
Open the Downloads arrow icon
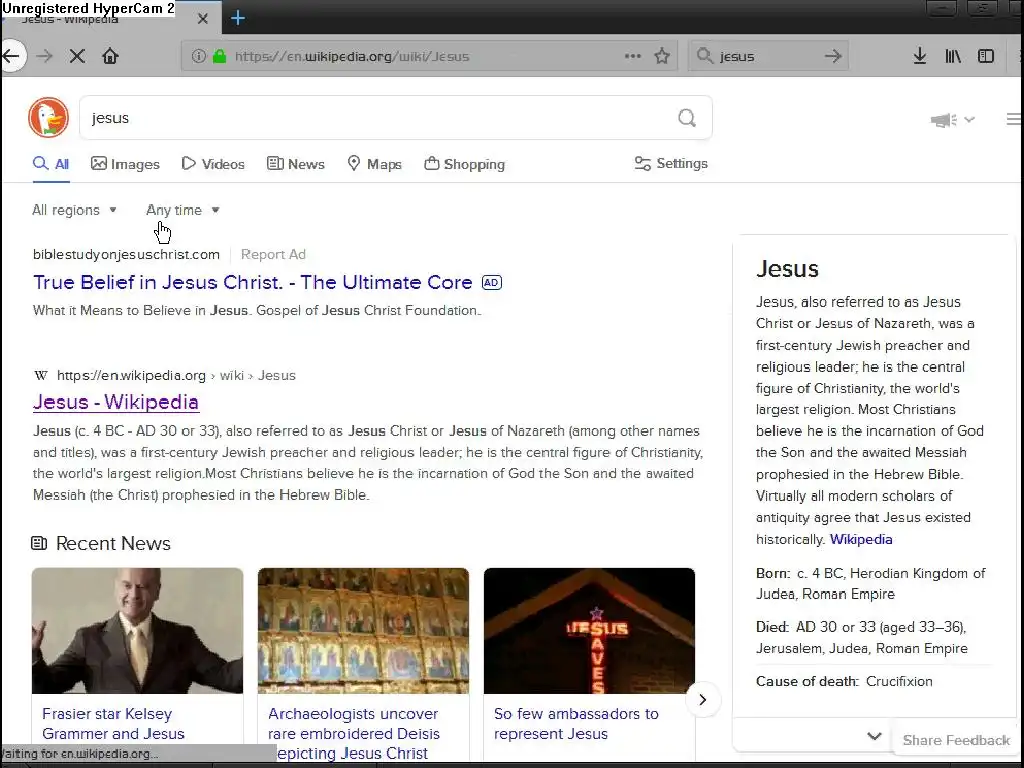(x=920, y=56)
